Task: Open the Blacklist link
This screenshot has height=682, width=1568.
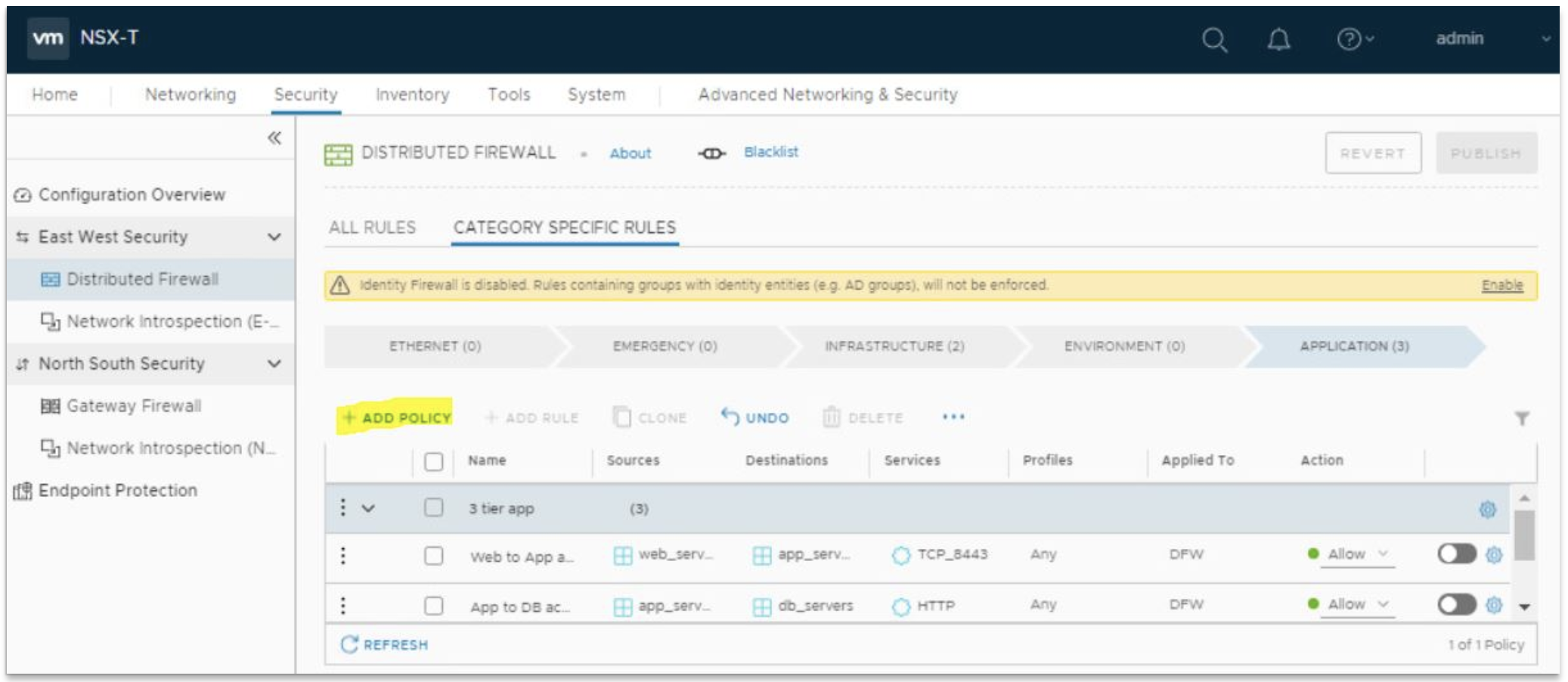Action: [771, 152]
